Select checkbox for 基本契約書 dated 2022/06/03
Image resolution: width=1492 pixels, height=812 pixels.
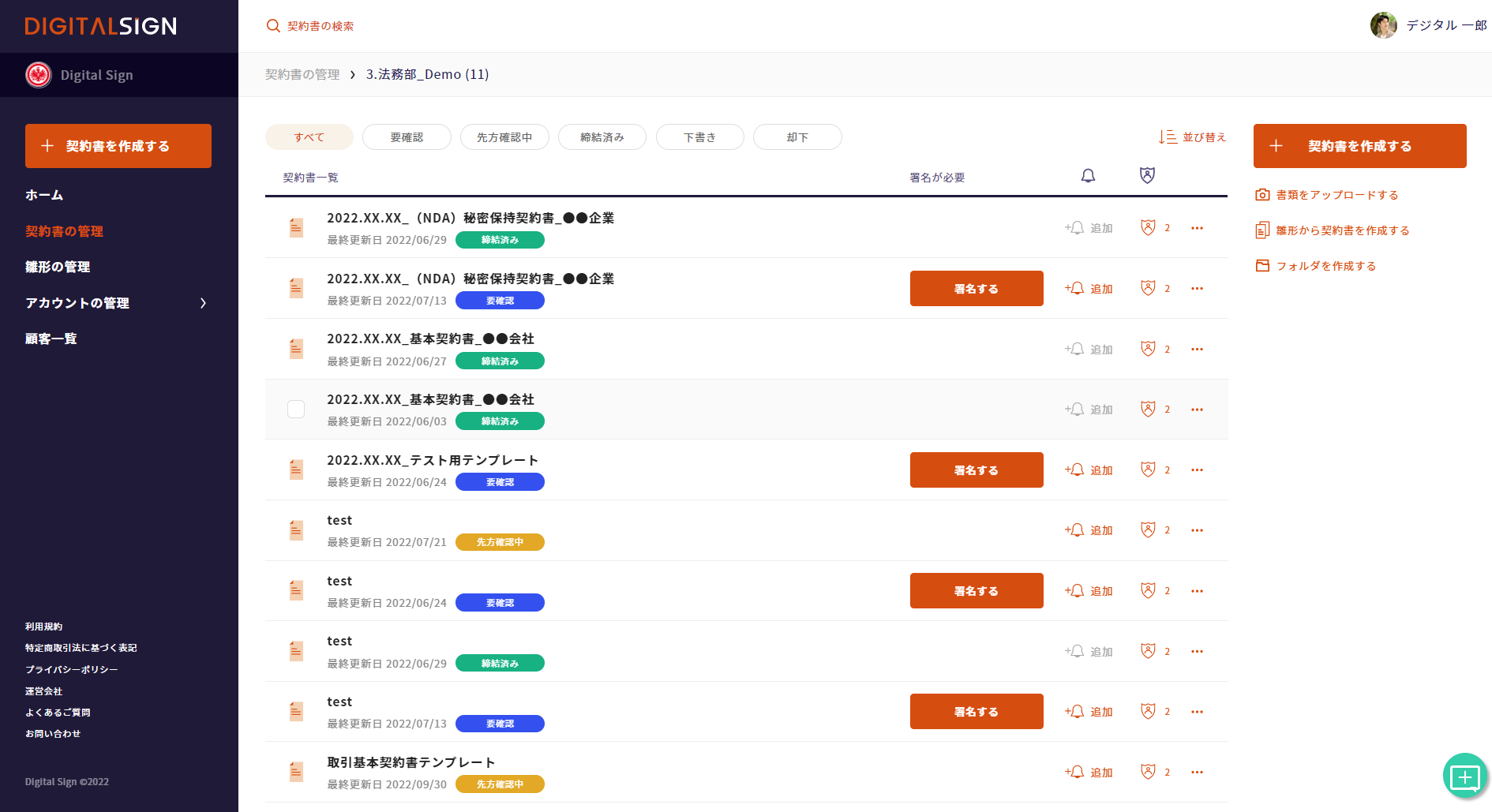pyautogui.click(x=296, y=409)
